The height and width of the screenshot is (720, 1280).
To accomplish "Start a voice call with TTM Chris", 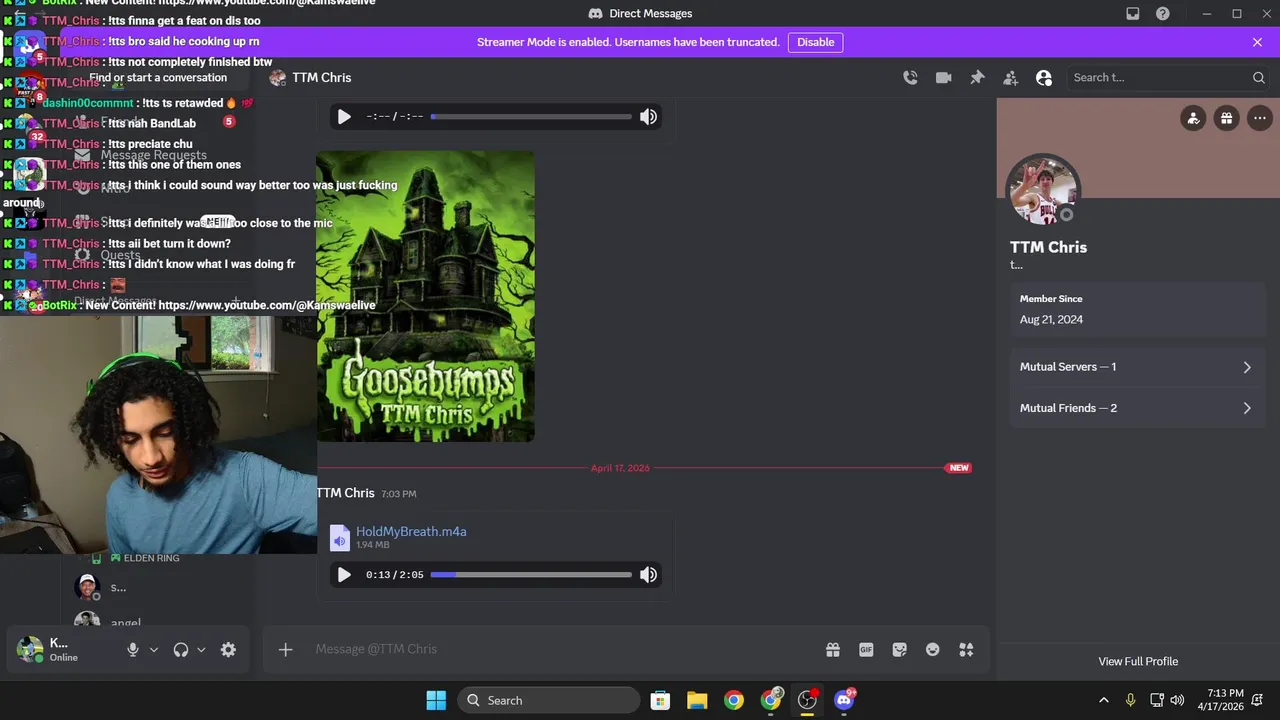I will click(910, 78).
